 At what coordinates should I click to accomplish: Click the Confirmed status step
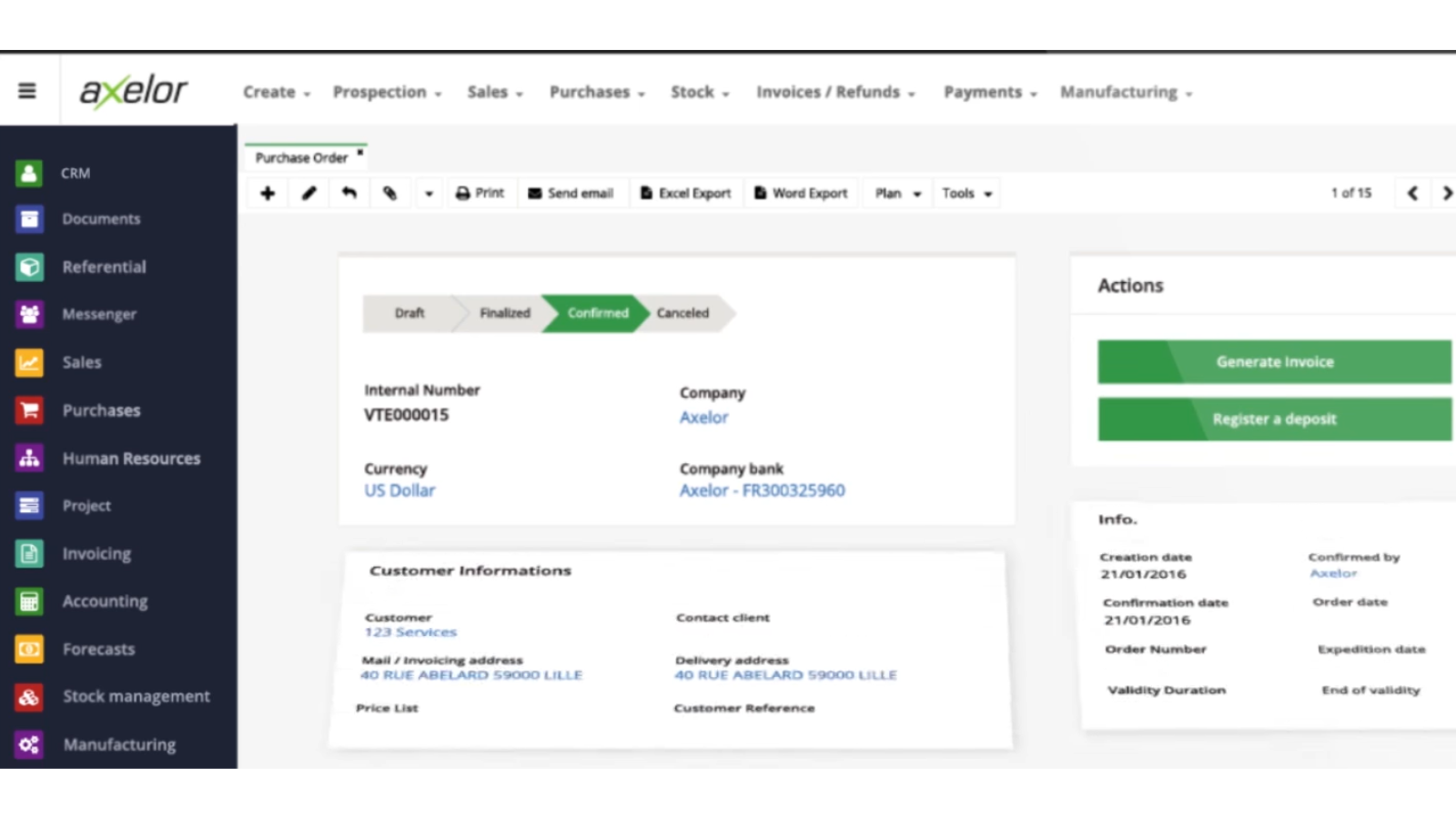click(598, 313)
